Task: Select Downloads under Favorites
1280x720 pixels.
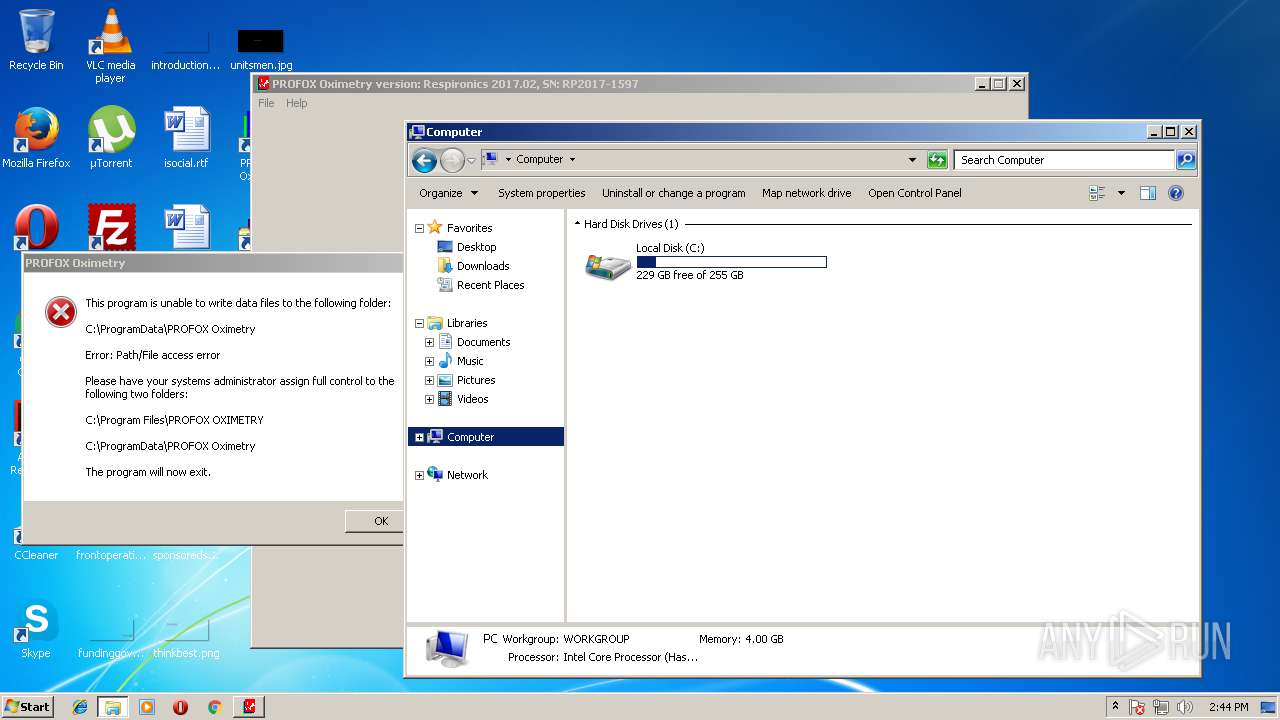Action: (x=483, y=266)
